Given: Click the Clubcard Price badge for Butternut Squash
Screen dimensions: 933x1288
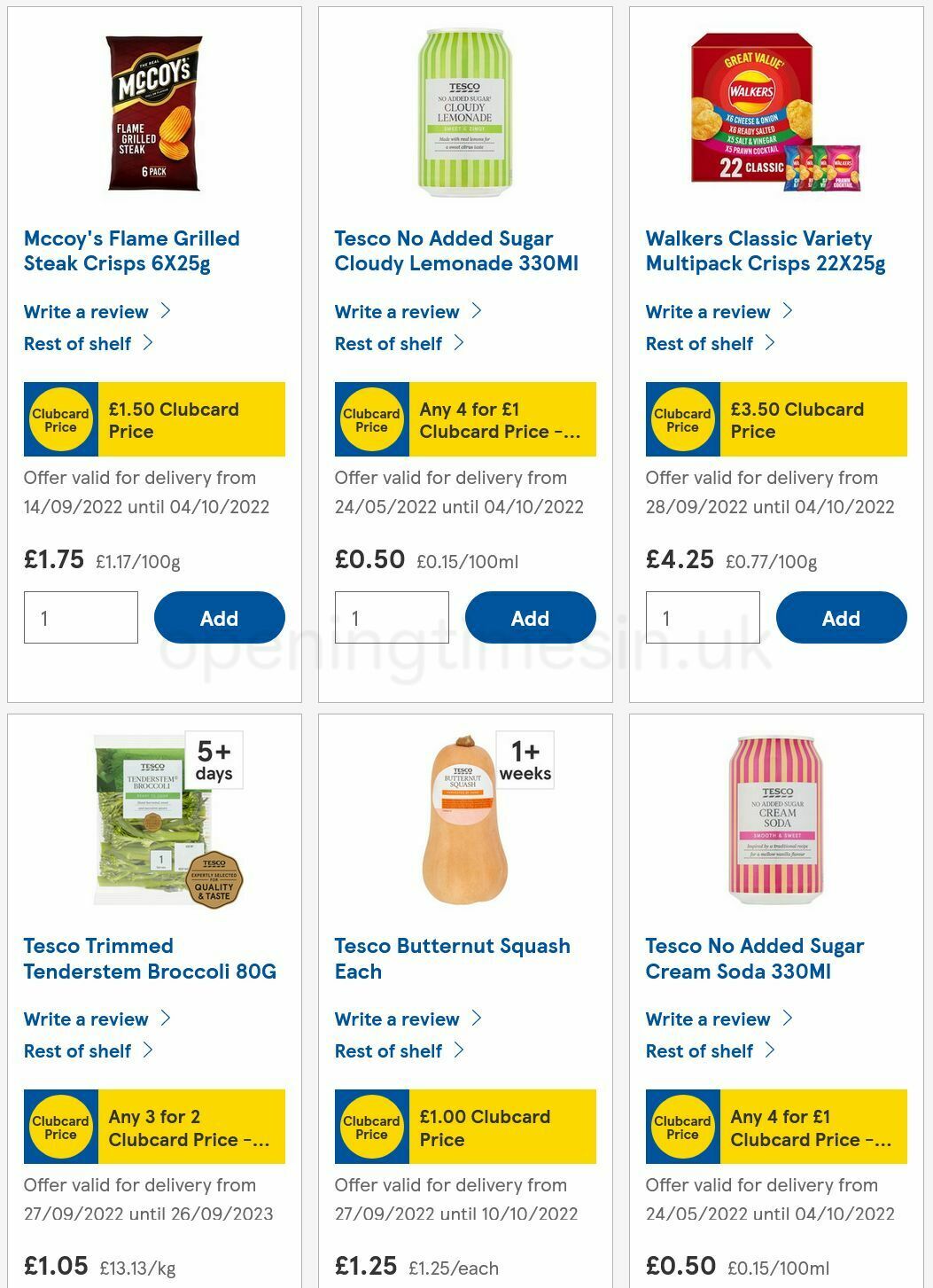Looking at the screenshot, I should [371, 1126].
